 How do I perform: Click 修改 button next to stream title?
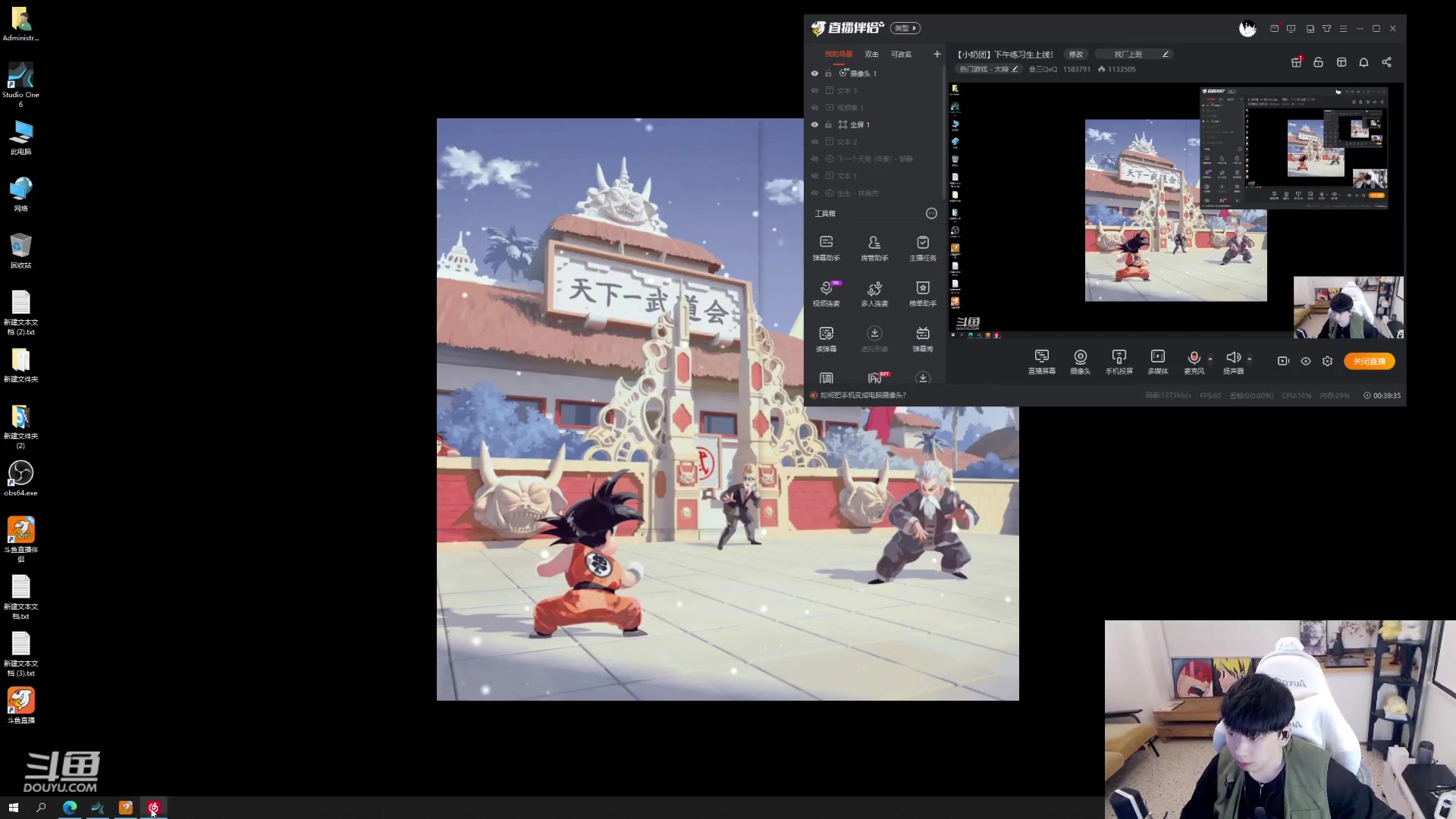pyautogui.click(x=1075, y=54)
